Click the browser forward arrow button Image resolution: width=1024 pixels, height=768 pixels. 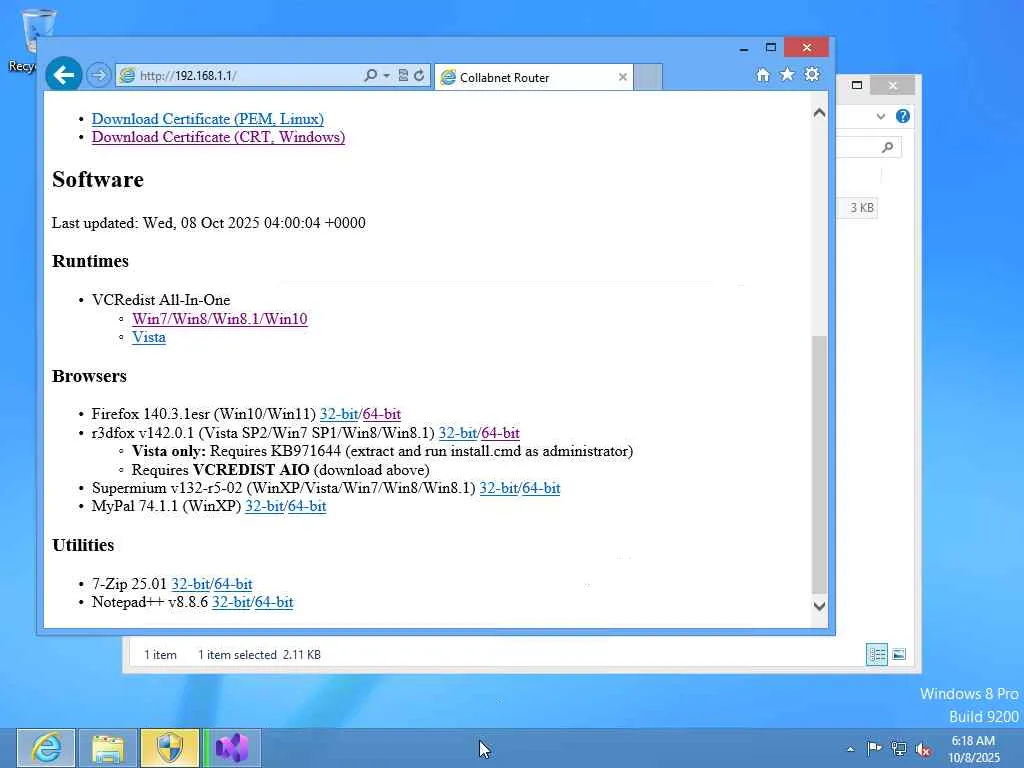99,76
